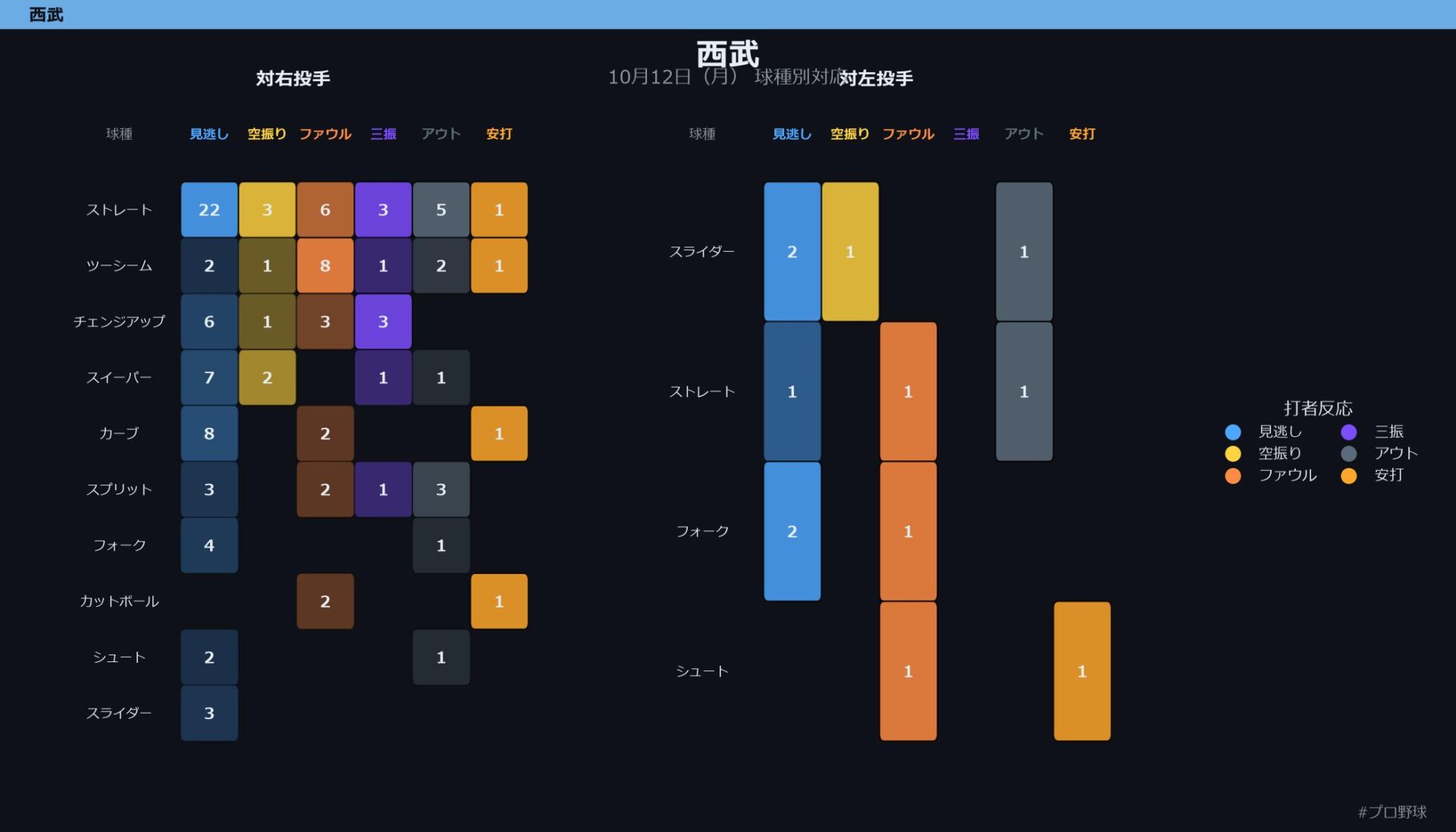Select the 西武 tab in top bar

(46, 14)
